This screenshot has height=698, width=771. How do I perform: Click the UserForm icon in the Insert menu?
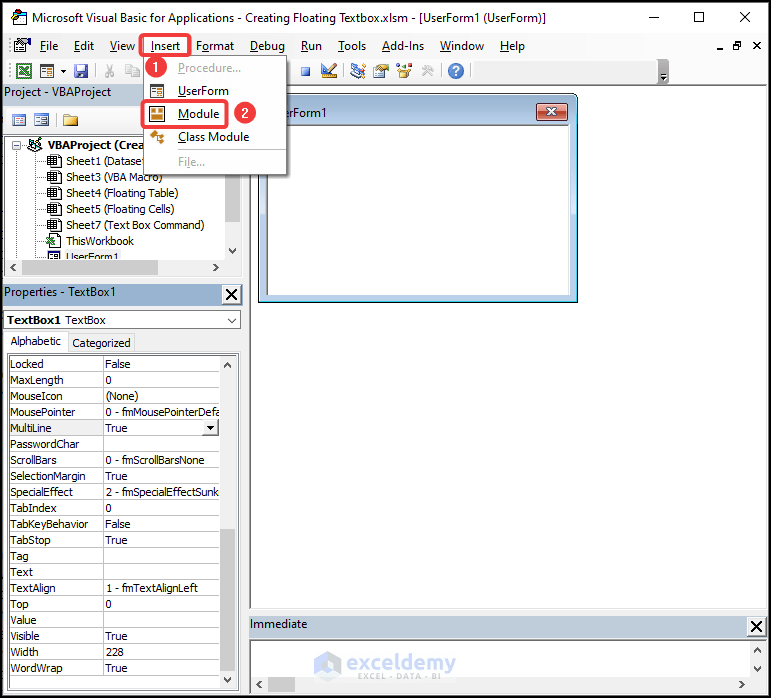coord(157,91)
